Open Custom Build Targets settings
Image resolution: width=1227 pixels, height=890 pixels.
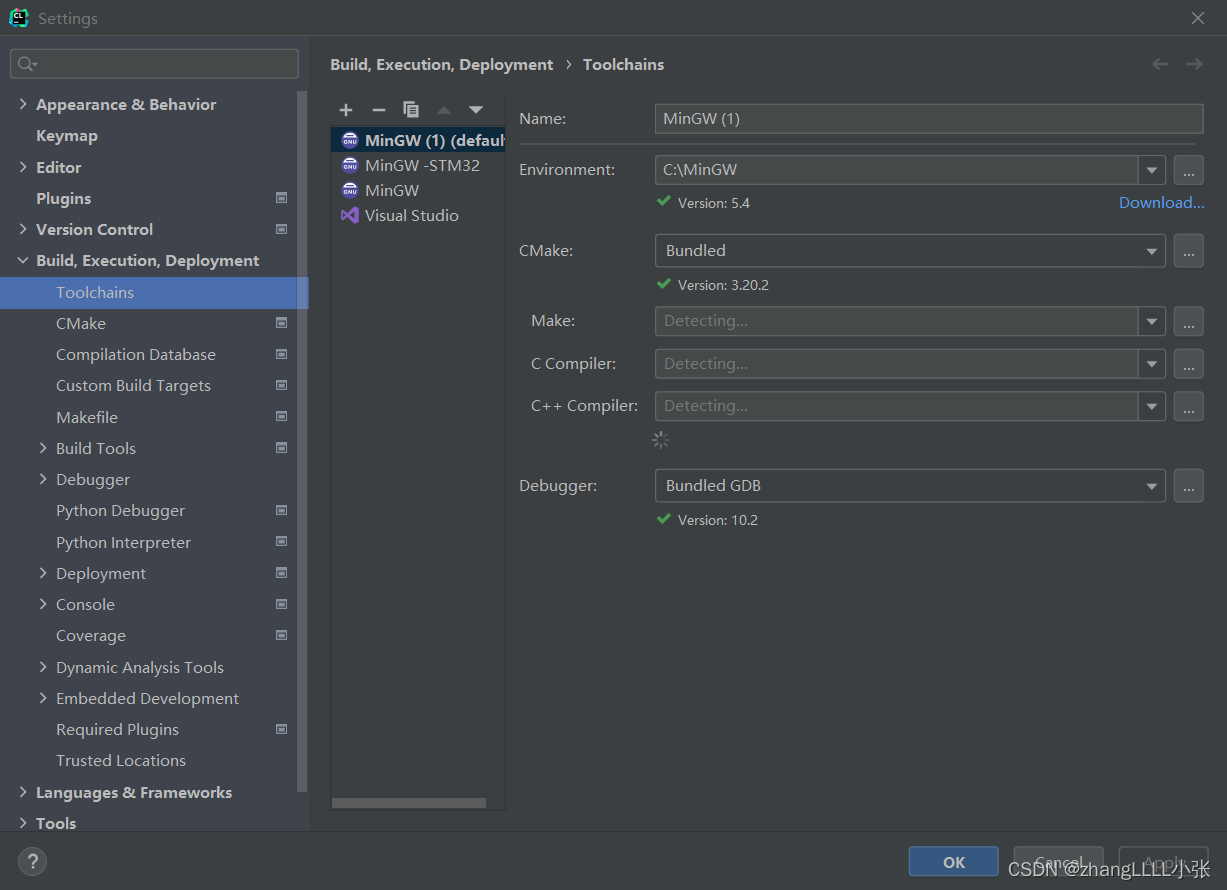[133, 385]
